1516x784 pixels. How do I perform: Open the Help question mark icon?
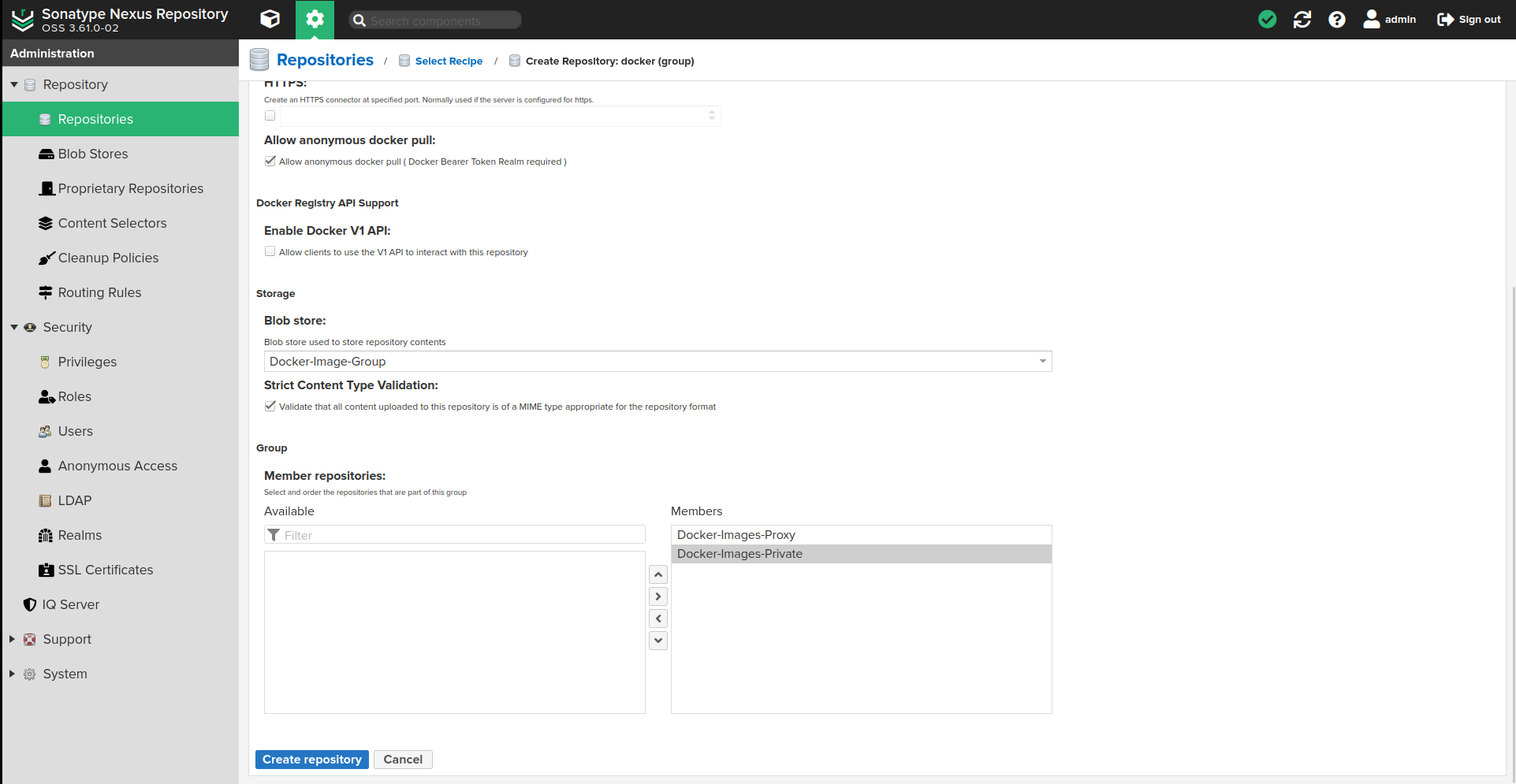click(x=1336, y=20)
